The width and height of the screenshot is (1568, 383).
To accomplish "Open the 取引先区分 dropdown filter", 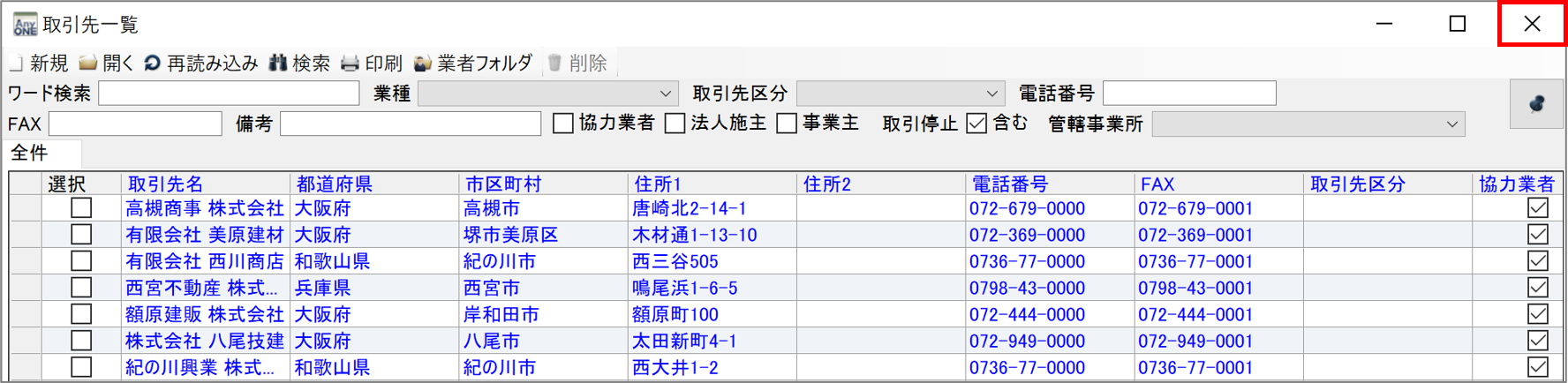I will pos(991,94).
